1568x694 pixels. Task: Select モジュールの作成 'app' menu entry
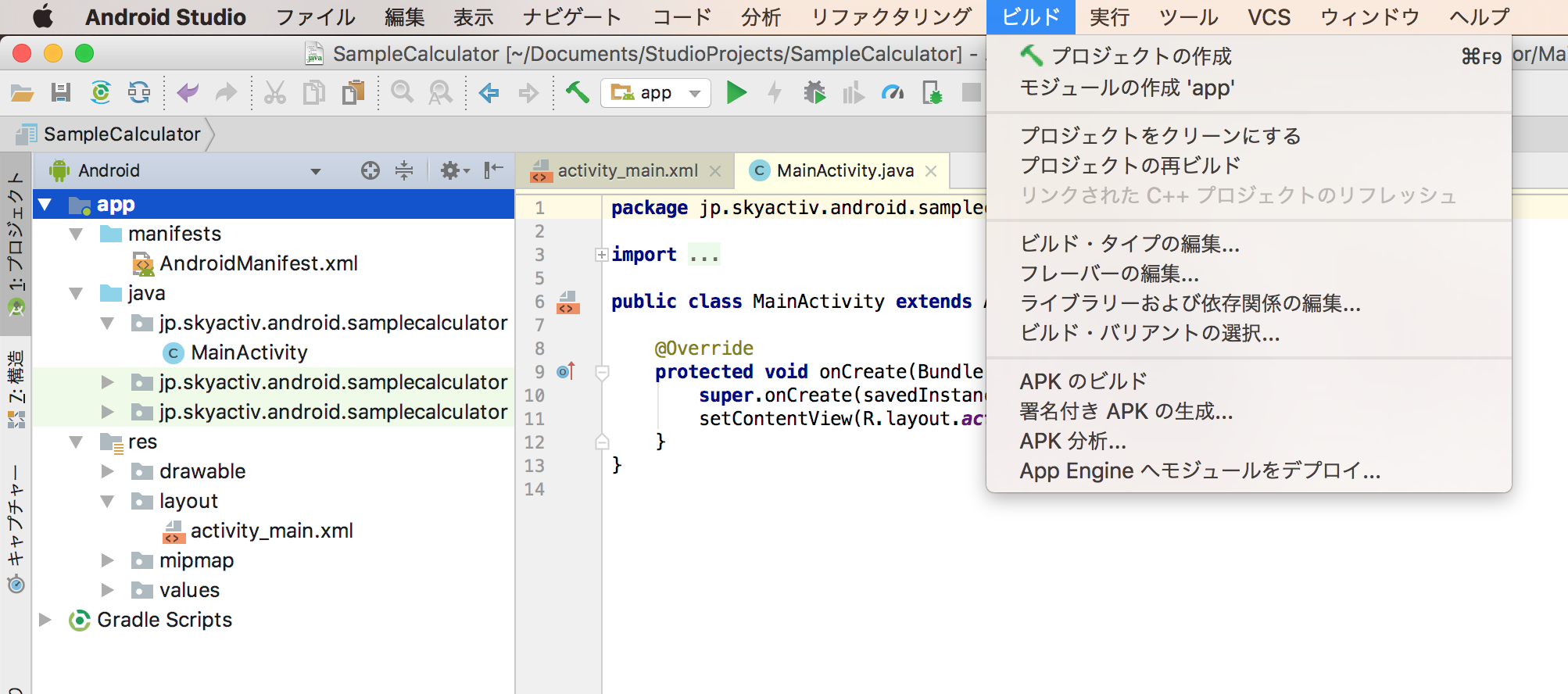(1248, 88)
